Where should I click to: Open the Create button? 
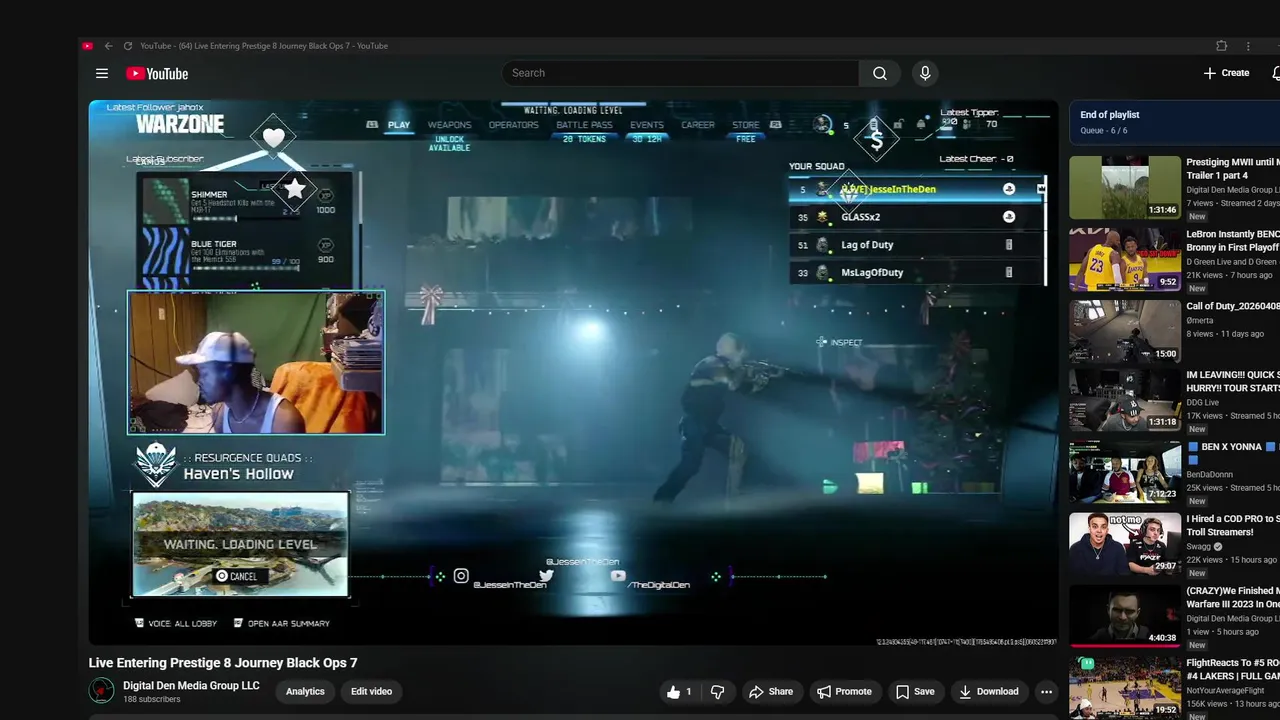(1226, 73)
